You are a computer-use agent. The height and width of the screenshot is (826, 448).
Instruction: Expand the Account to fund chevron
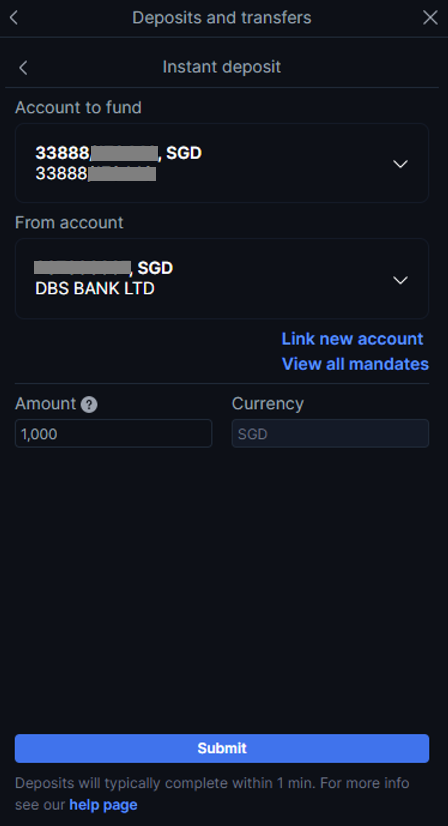pyautogui.click(x=401, y=164)
